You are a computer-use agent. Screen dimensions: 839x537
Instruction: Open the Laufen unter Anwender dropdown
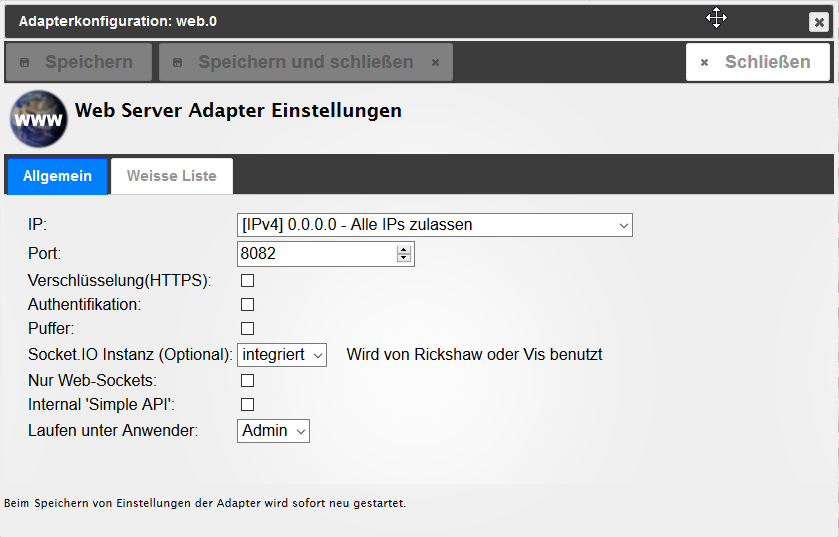[273, 431]
